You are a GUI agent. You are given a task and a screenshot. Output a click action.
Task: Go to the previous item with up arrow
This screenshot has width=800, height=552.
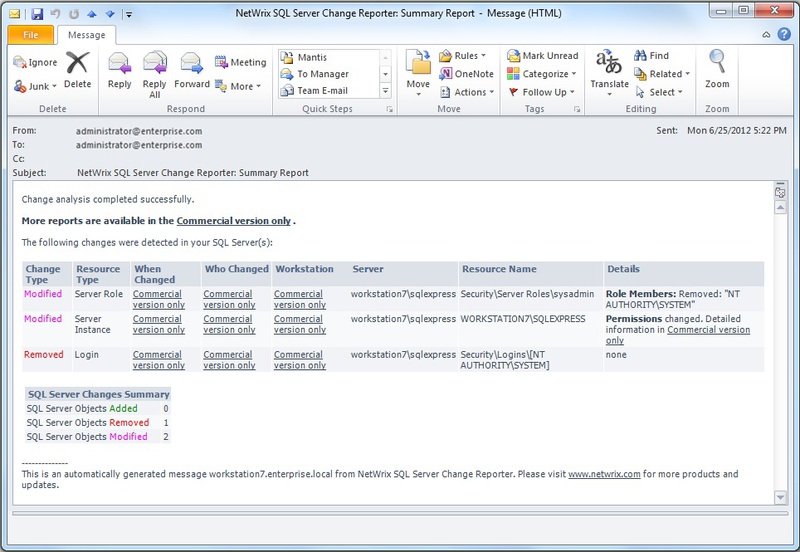tap(92, 14)
